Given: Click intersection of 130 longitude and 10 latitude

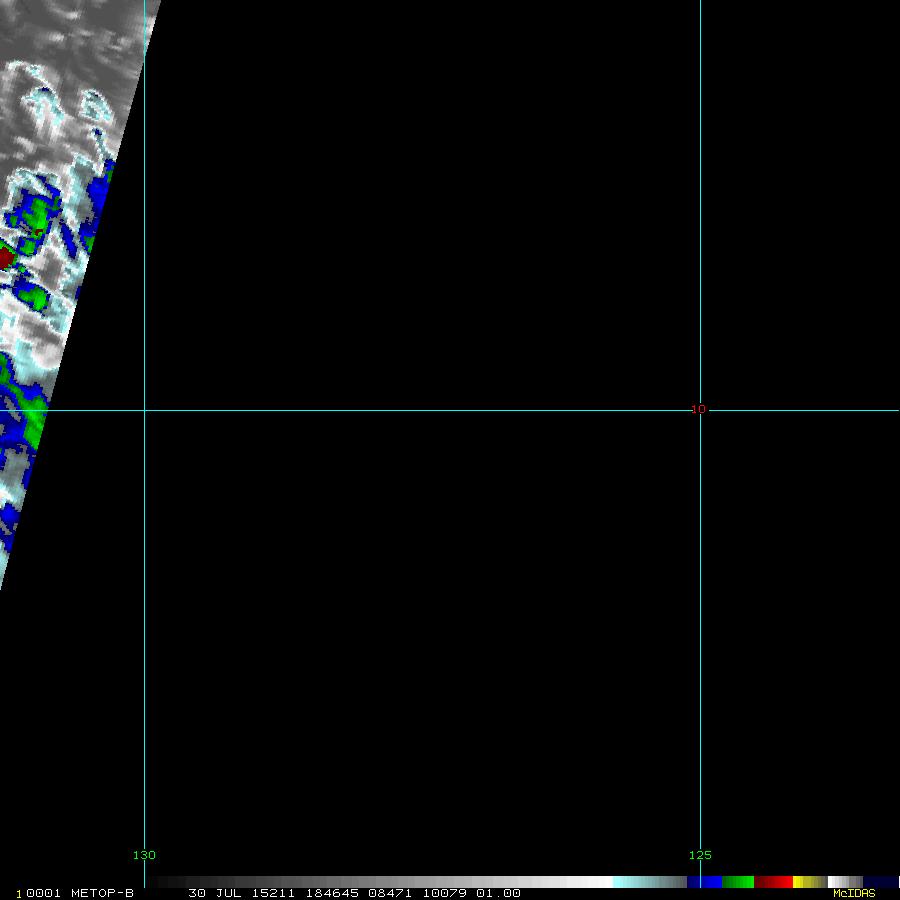Looking at the screenshot, I should [x=145, y=410].
